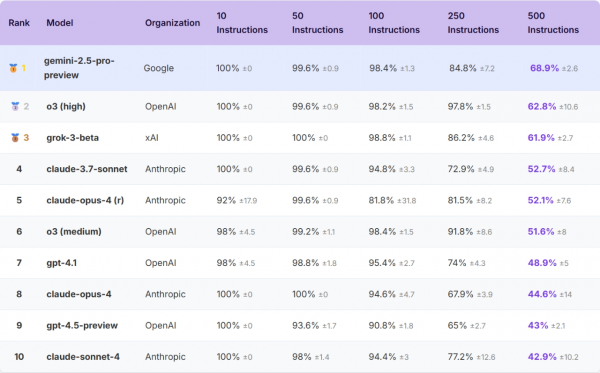Click the Organization column header
This screenshot has height=373, width=600.
pos(172,23)
